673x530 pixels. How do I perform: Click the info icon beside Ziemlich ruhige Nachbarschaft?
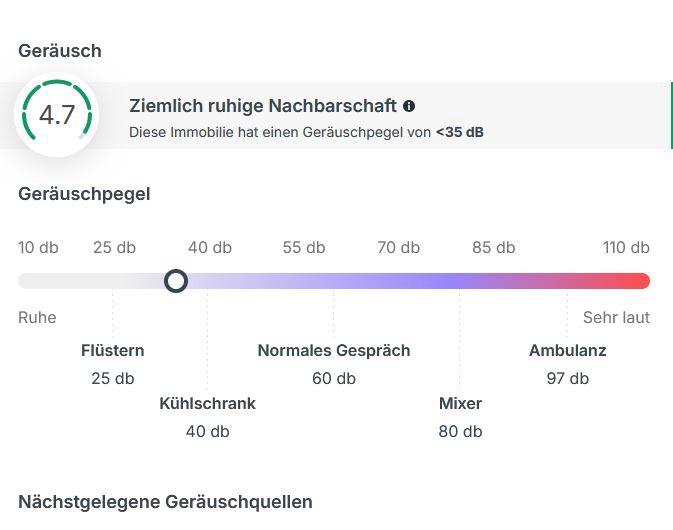[x=409, y=106]
